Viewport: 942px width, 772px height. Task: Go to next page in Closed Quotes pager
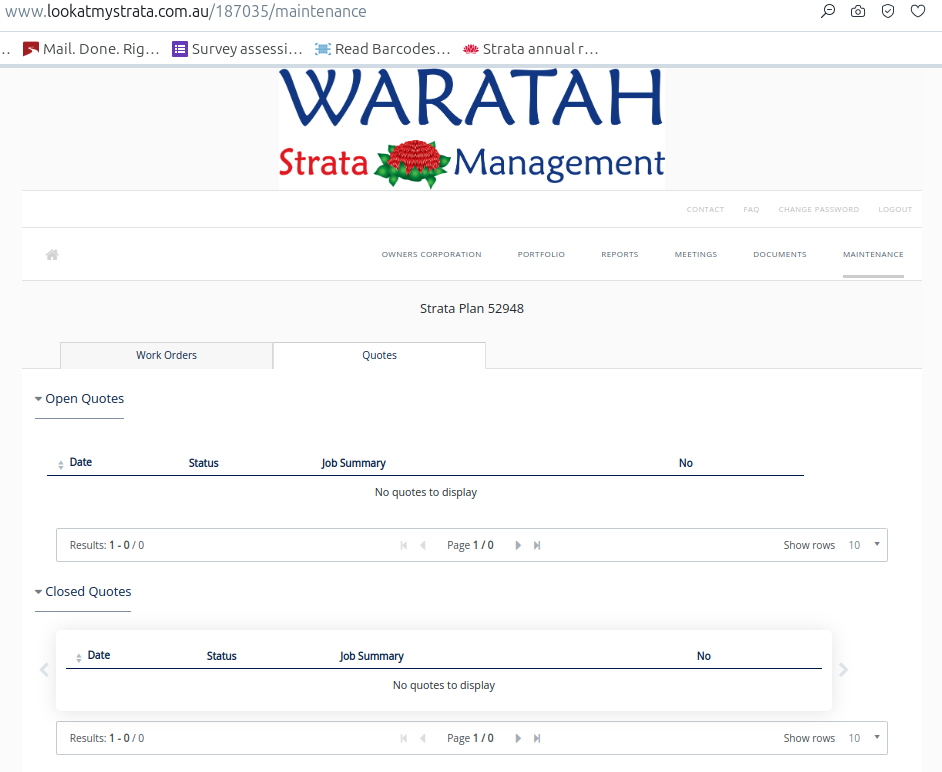pos(518,738)
